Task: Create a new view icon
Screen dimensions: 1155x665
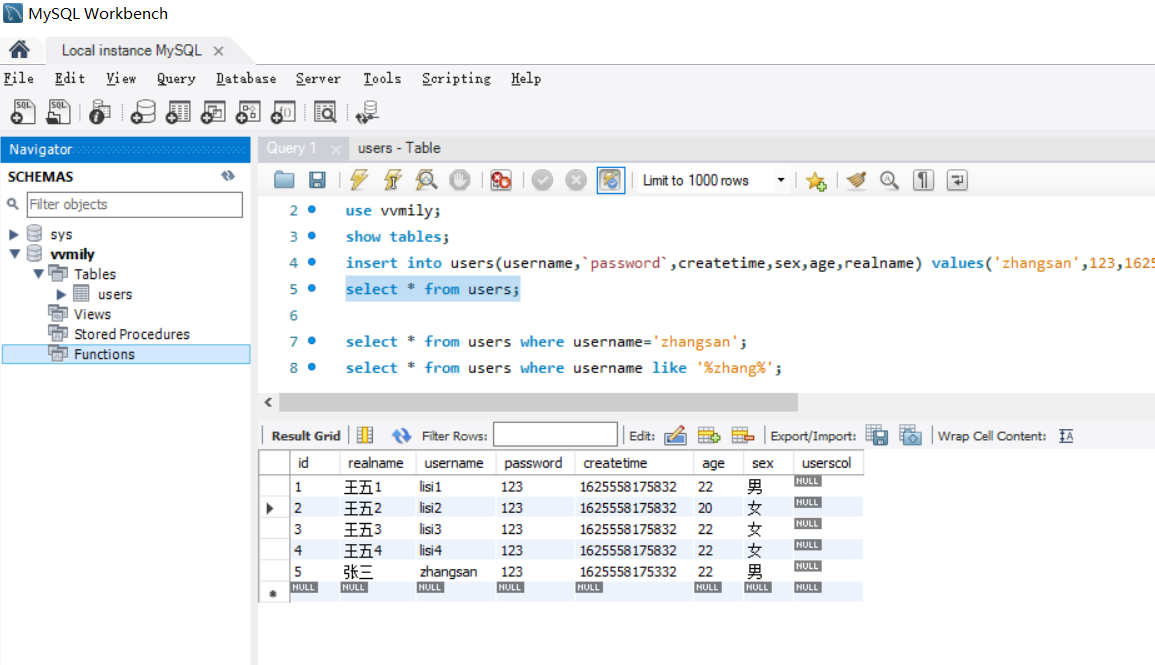Action: tap(213, 112)
